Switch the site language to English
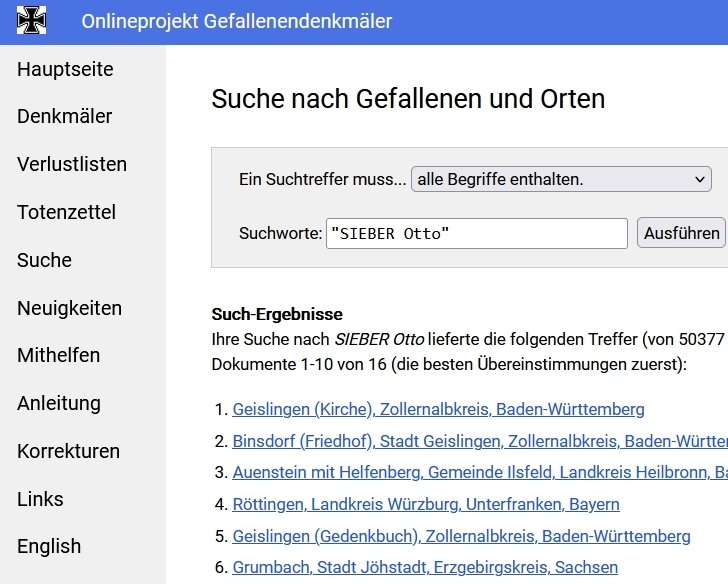This screenshot has height=584, width=728. pyautogui.click(x=49, y=546)
